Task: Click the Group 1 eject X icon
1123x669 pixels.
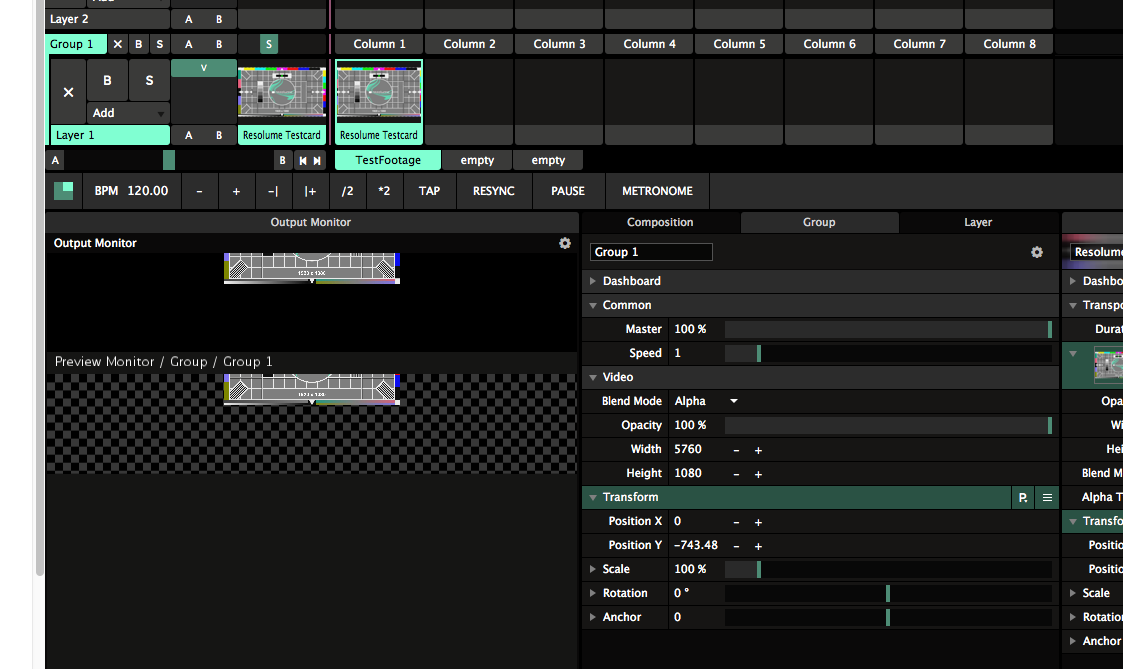Action: [x=118, y=44]
